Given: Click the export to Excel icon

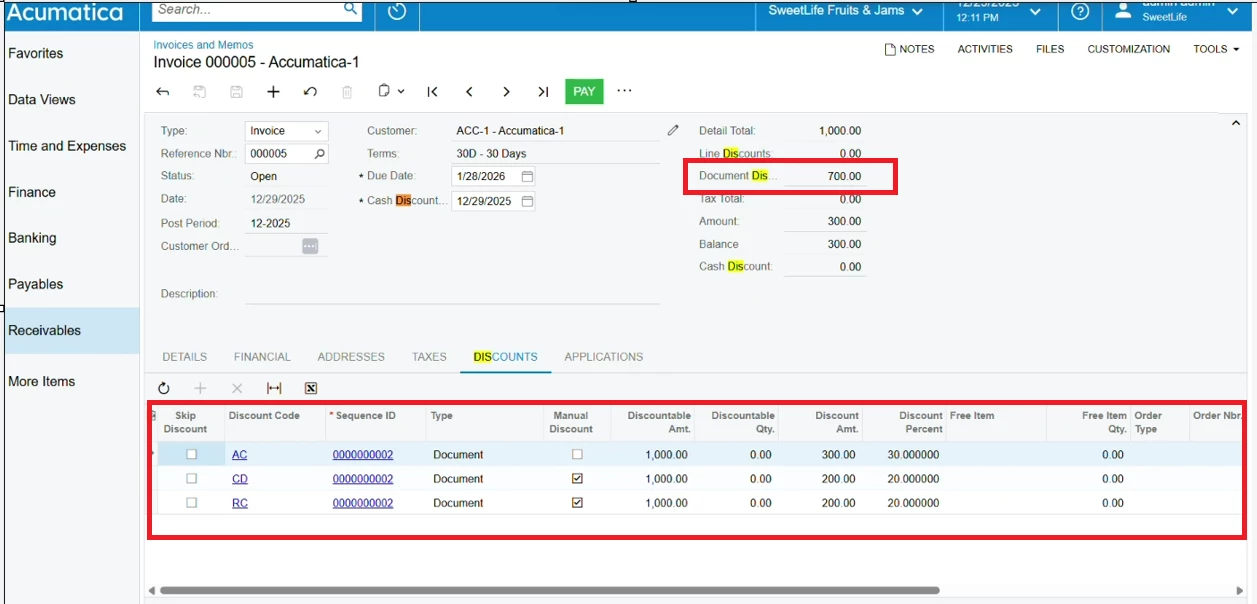Looking at the screenshot, I should coord(311,388).
